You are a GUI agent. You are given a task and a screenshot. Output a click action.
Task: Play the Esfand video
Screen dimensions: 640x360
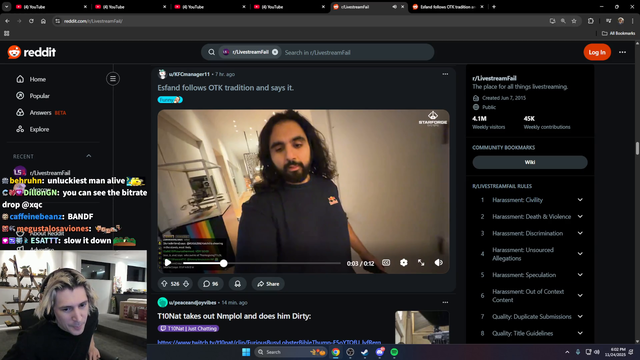coord(167,263)
